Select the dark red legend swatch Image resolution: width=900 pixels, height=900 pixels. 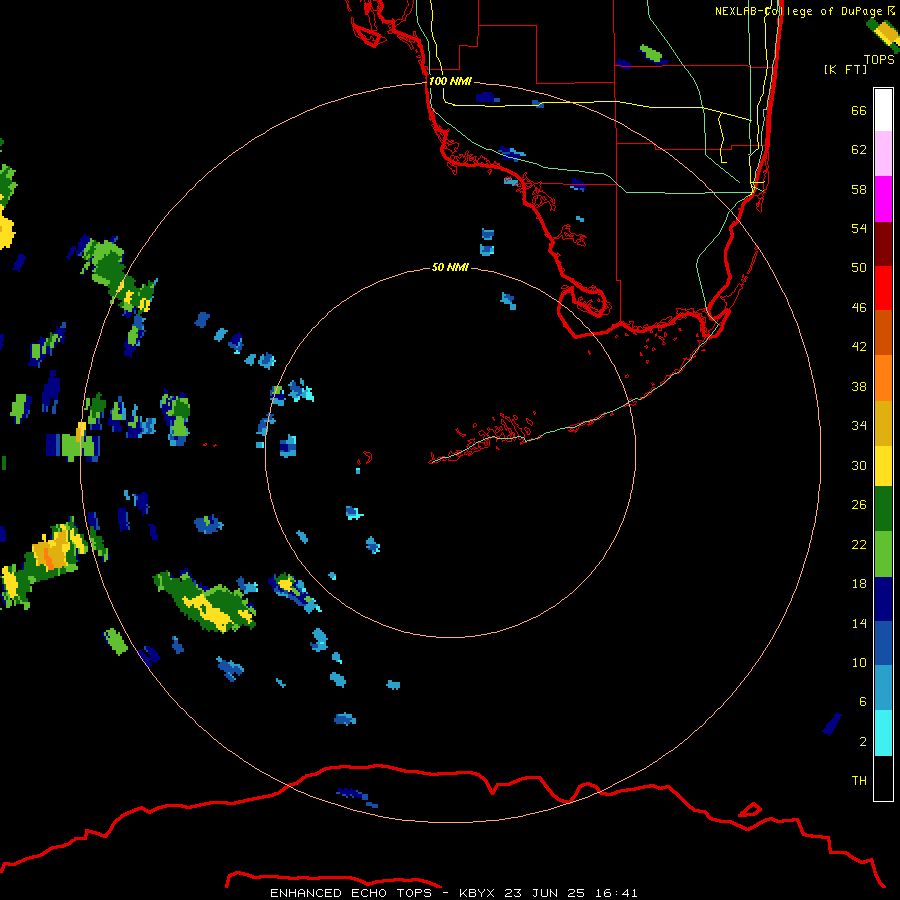(883, 244)
